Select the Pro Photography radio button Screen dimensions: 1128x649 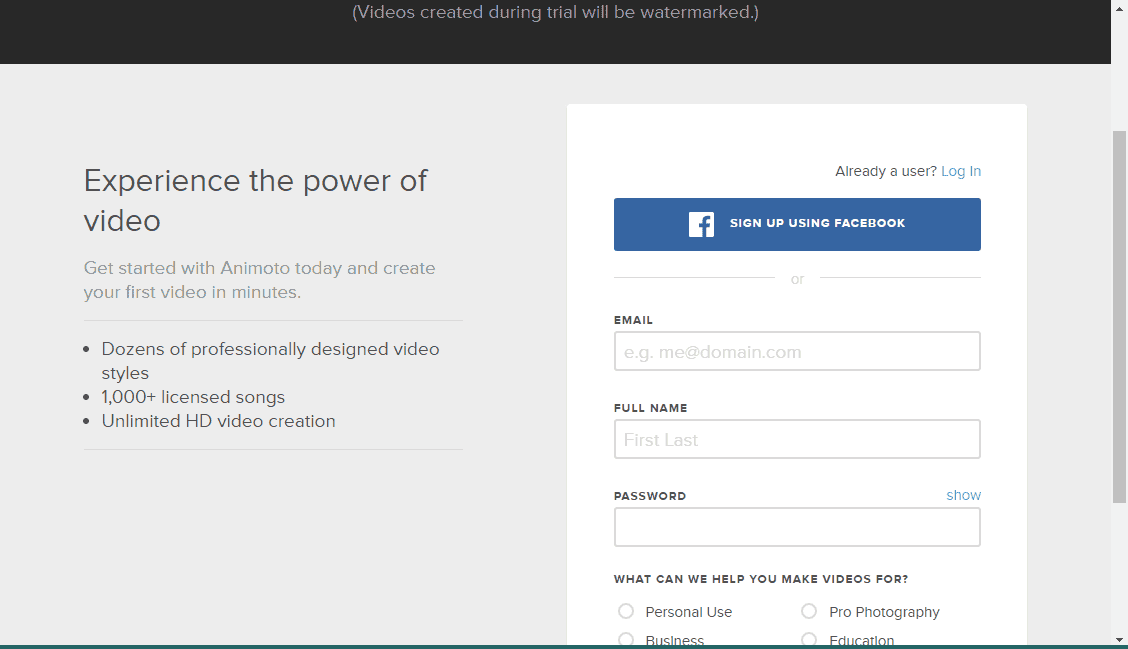point(809,611)
